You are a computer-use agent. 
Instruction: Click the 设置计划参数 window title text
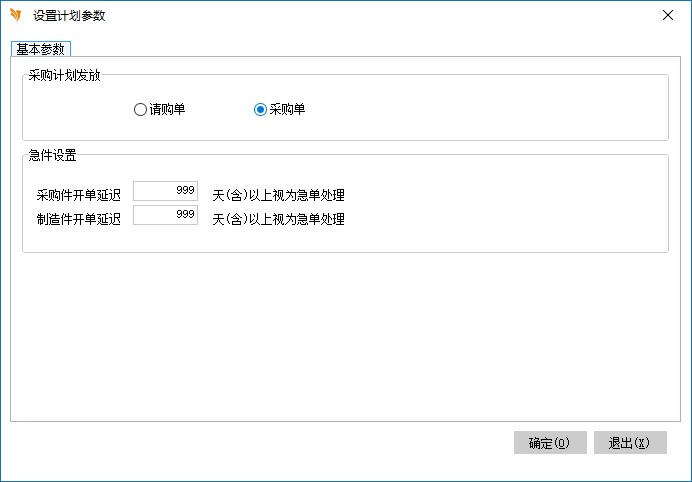click(69, 16)
